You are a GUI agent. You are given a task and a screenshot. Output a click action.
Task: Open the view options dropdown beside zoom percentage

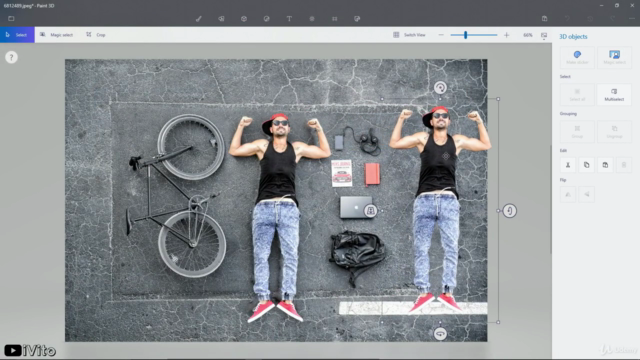click(544, 36)
